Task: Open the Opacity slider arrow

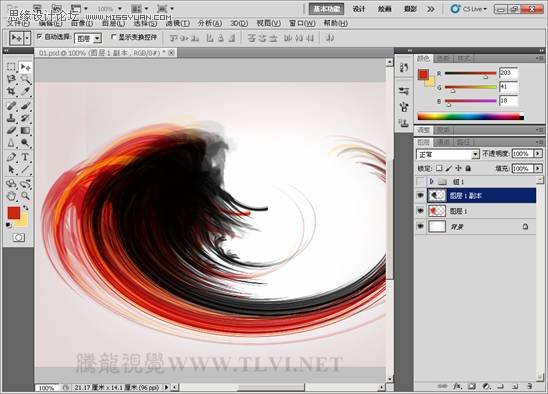Action: click(538, 154)
